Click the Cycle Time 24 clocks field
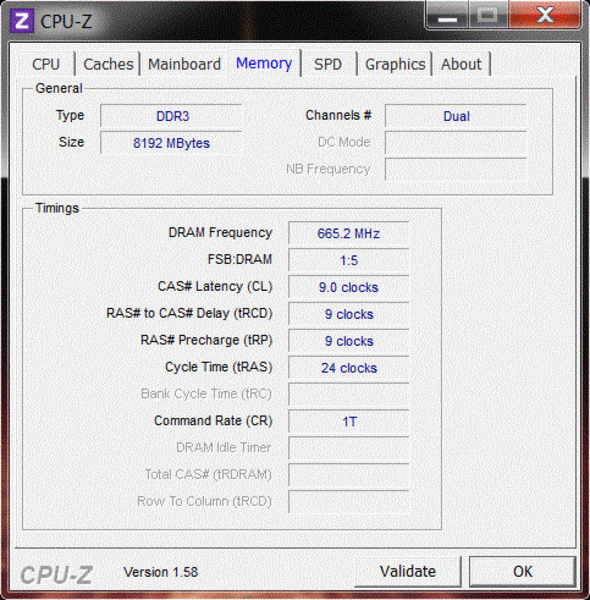 (349, 368)
